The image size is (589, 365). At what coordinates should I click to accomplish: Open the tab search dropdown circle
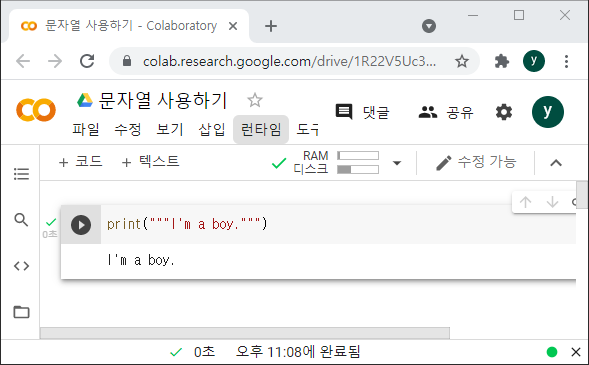[429, 26]
